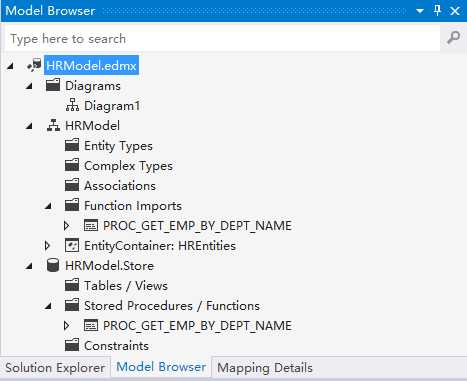
Task: Click the EntityContainer HREntities icon
Action: coord(72,246)
